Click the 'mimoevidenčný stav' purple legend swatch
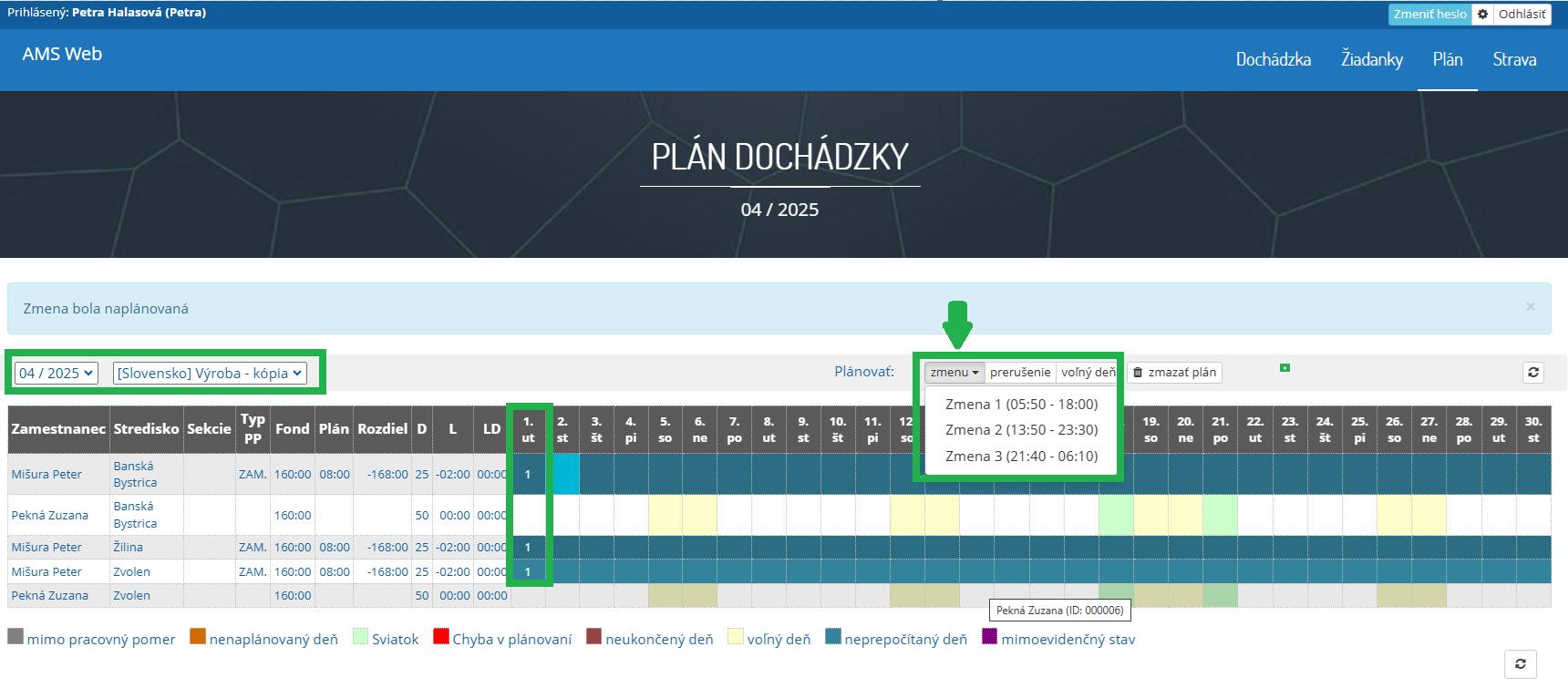The height and width of the screenshot is (688, 1568). (x=990, y=636)
